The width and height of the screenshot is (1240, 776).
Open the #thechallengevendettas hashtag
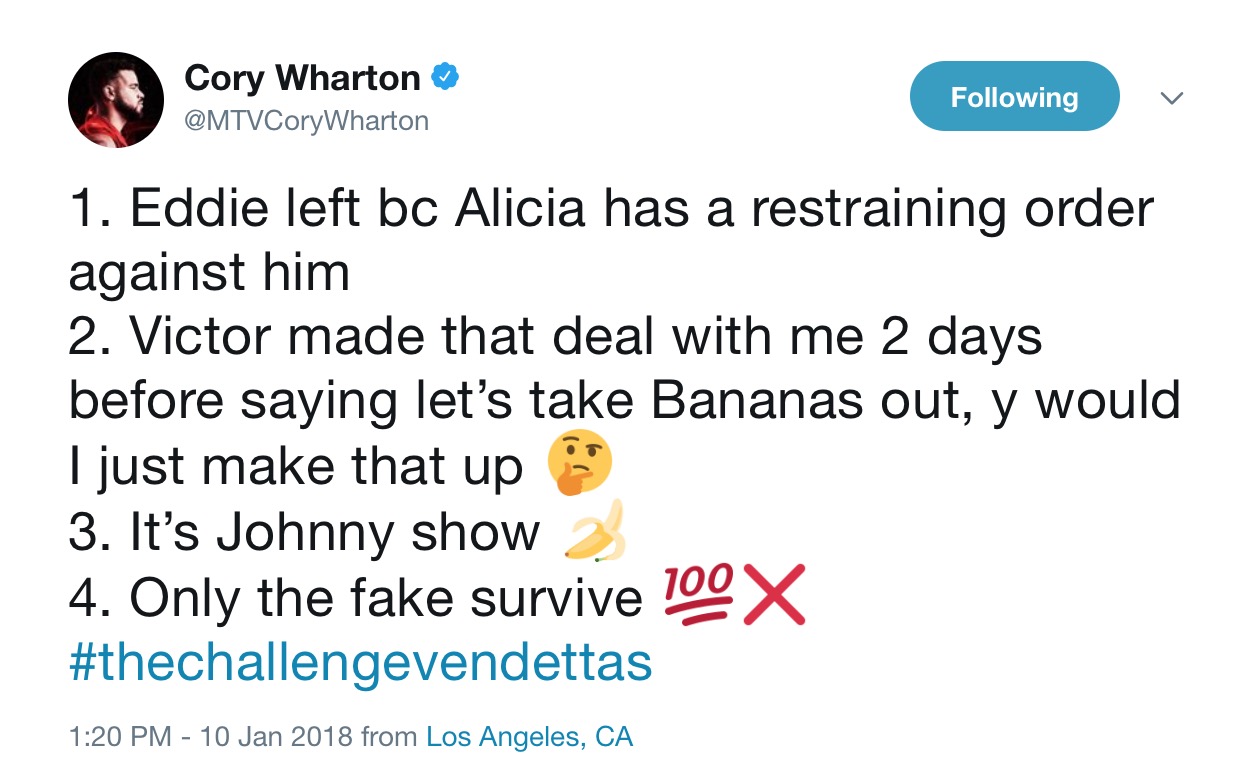click(x=360, y=662)
